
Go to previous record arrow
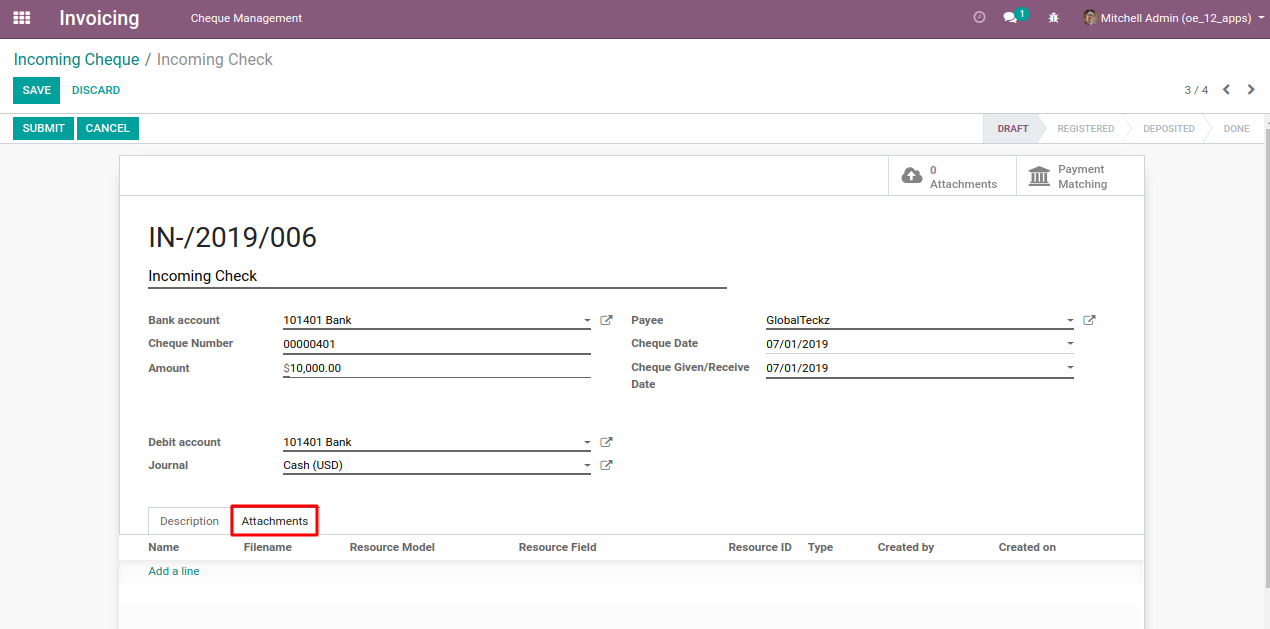point(1227,90)
